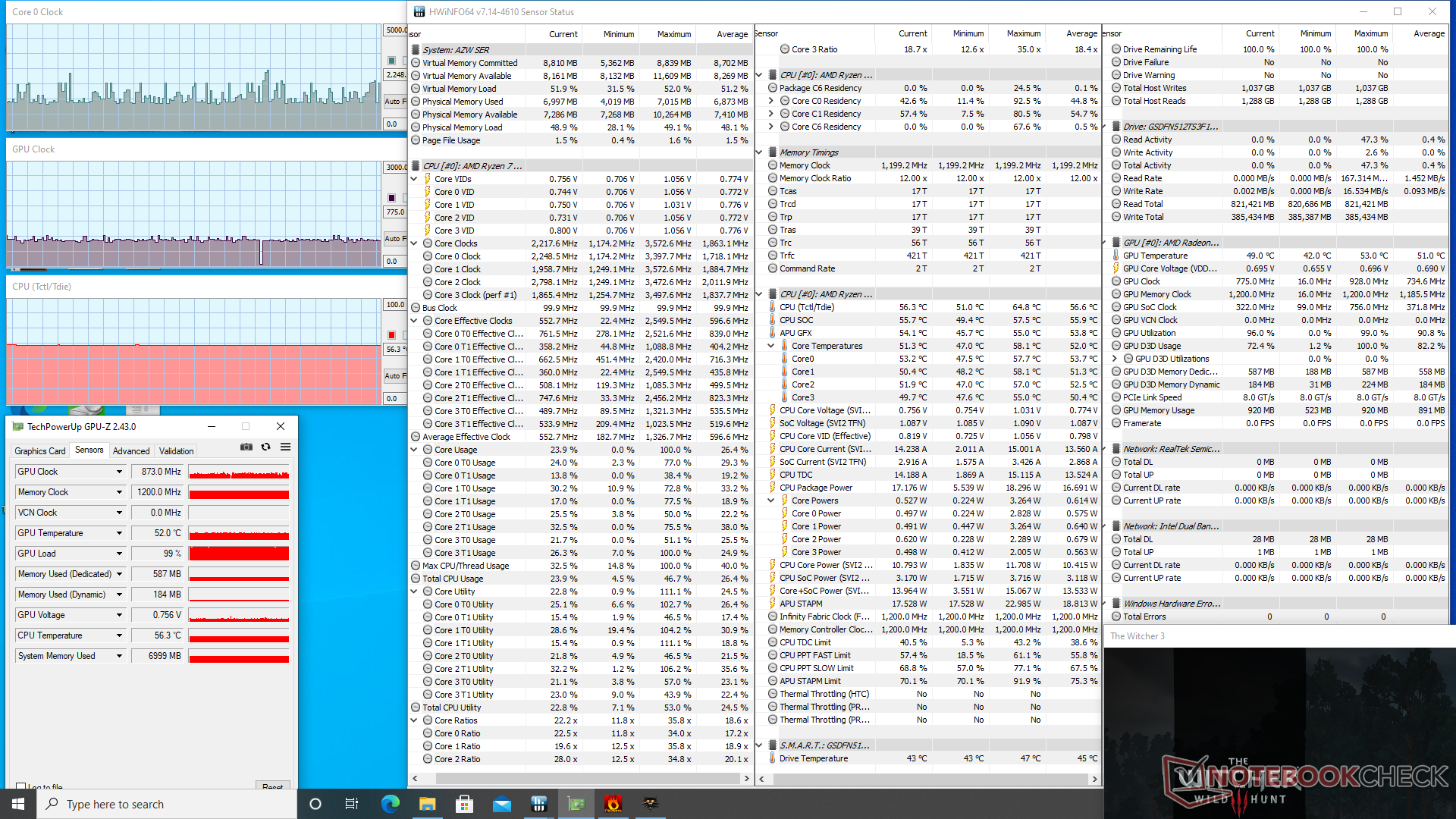Open the Validation tab in GPU-Z
The height and width of the screenshot is (819, 1456).
[x=177, y=451]
